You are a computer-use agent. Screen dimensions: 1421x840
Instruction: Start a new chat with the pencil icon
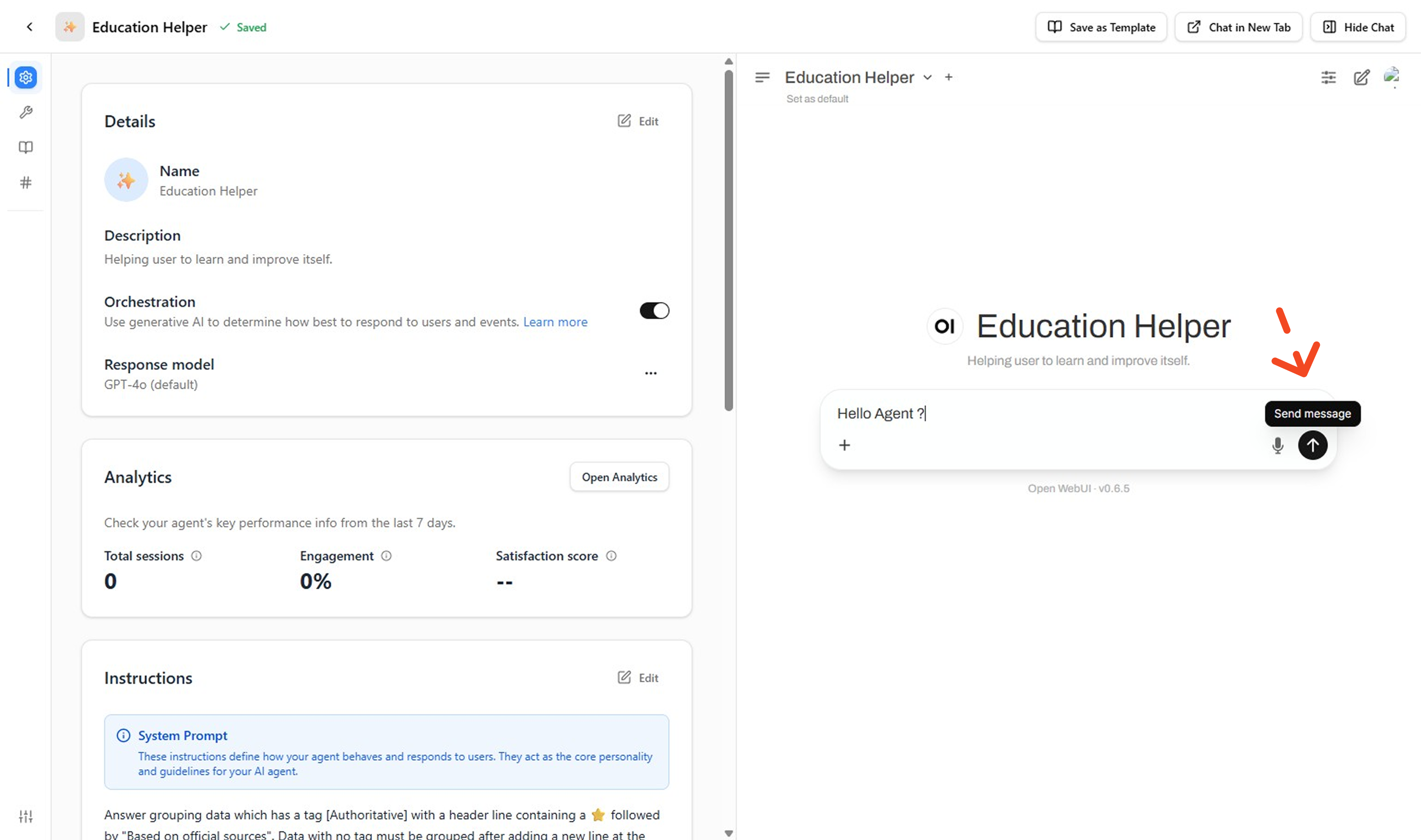pos(1362,77)
